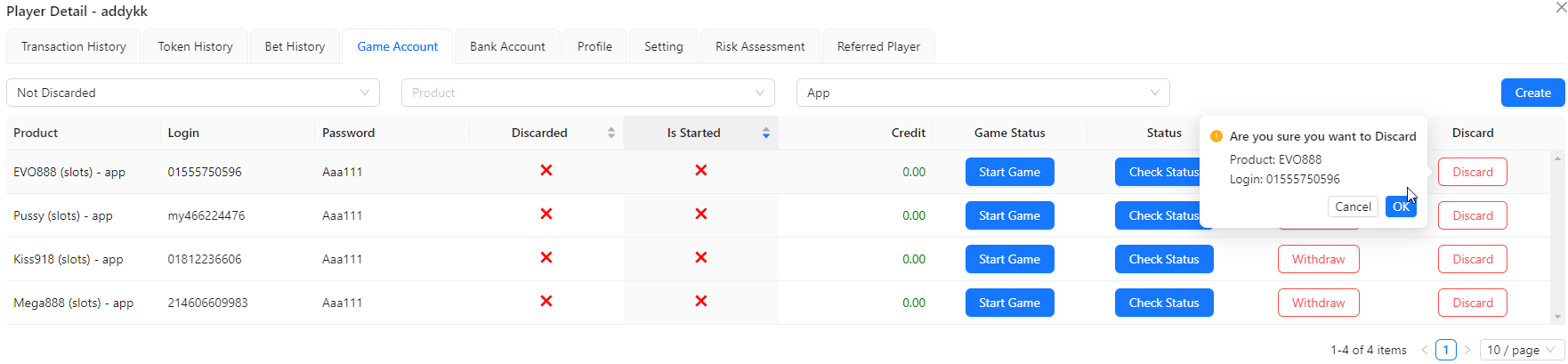Viewport: 1568px width, 364px height.
Task: Change the 10 / page size selector
Action: pos(1522,350)
